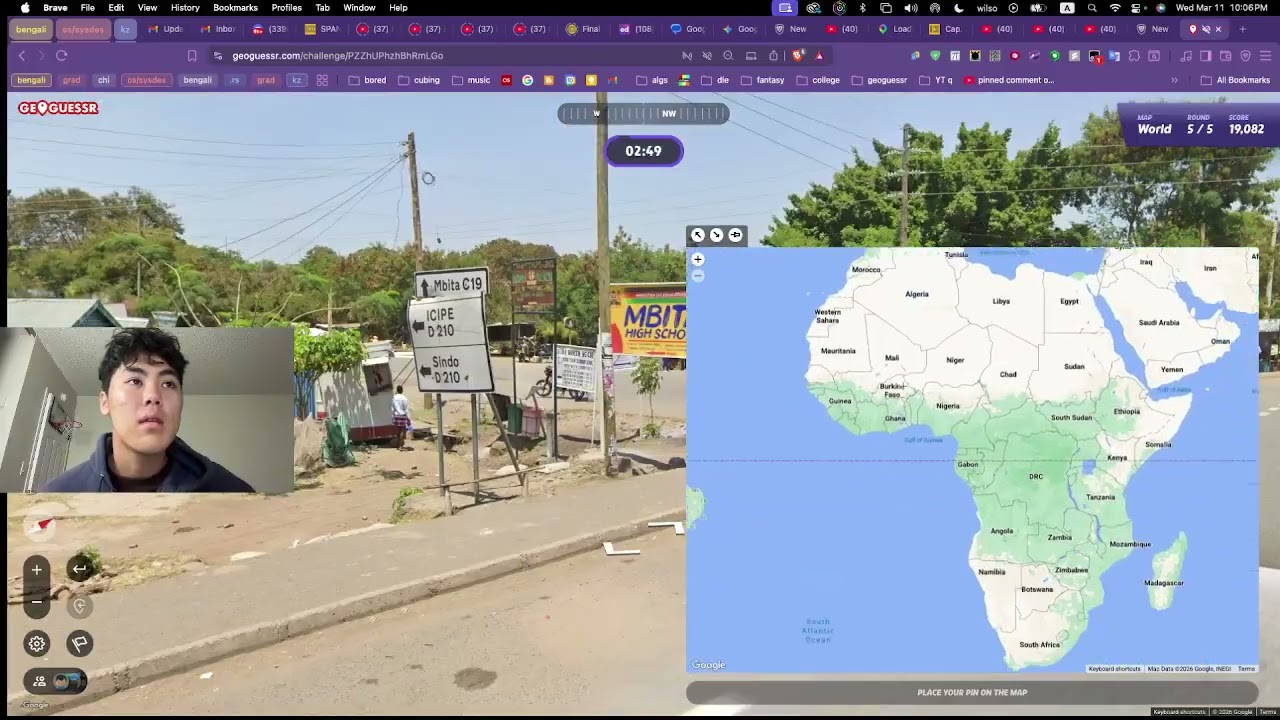Toggle sticky guess map pin icon
1280x720 pixels.
coord(735,235)
